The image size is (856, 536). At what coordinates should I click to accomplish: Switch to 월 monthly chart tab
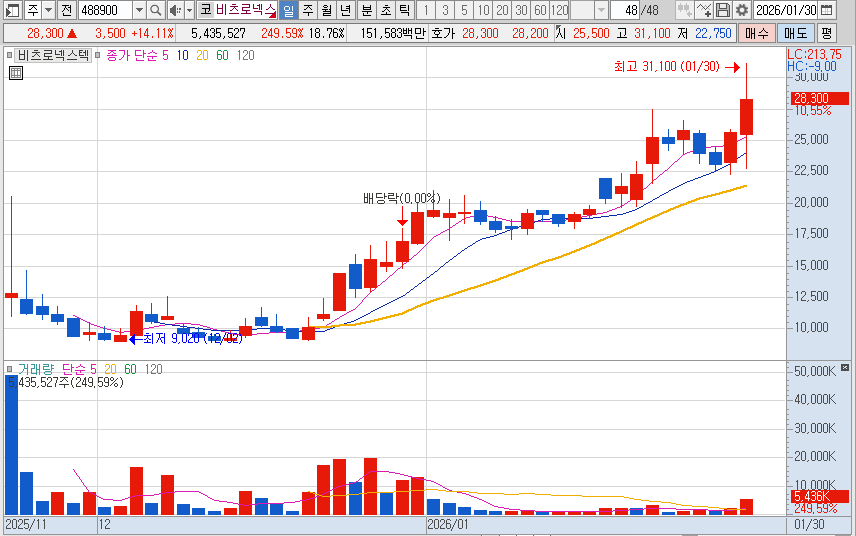(326, 10)
